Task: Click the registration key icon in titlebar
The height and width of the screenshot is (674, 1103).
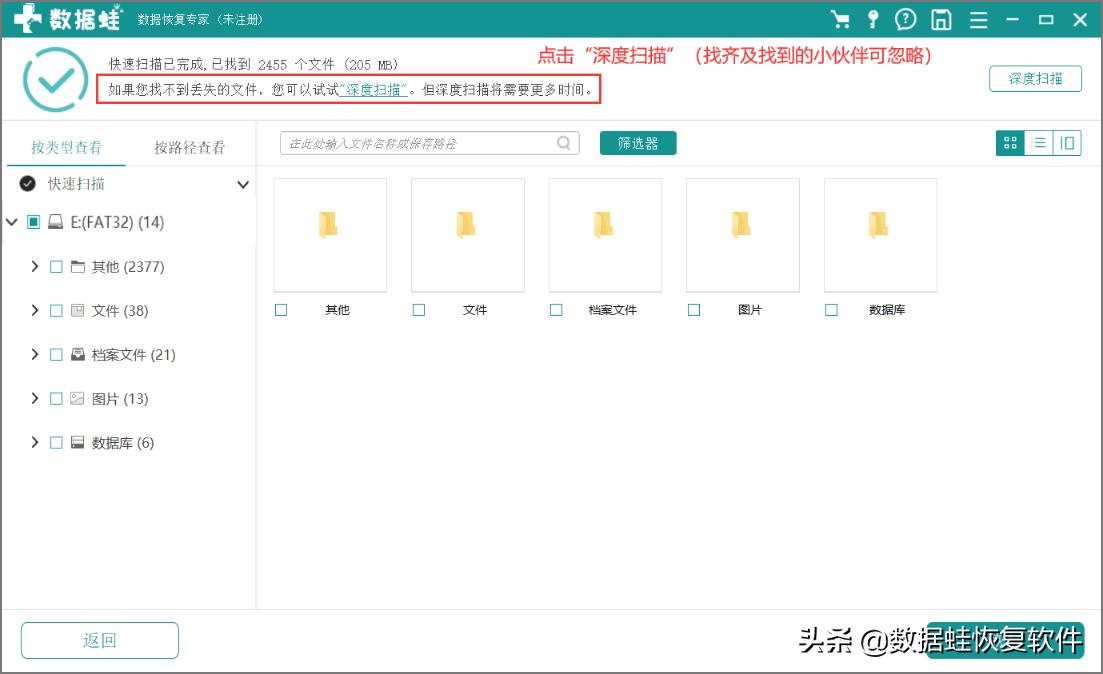Action: (873, 19)
